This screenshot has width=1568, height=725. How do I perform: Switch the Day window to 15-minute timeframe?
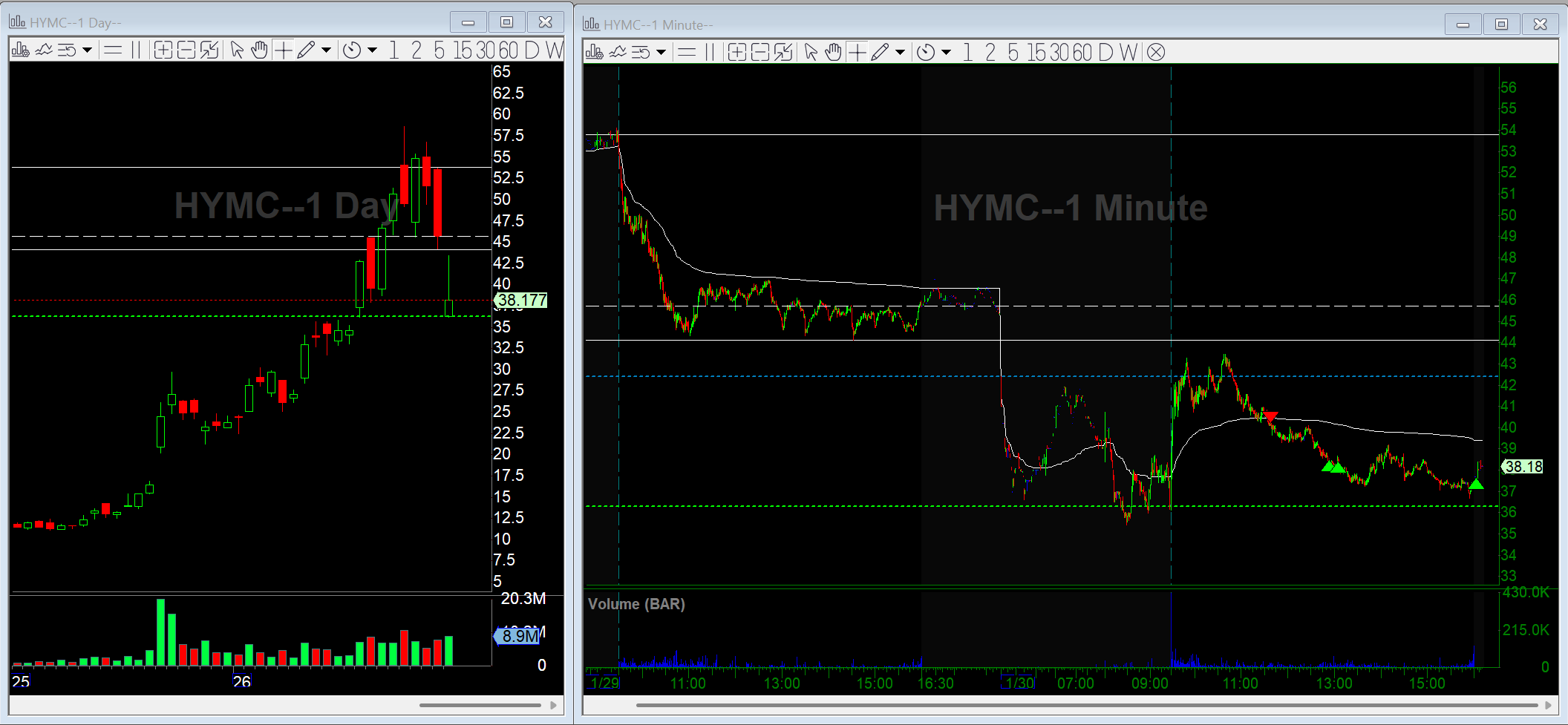[x=463, y=50]
